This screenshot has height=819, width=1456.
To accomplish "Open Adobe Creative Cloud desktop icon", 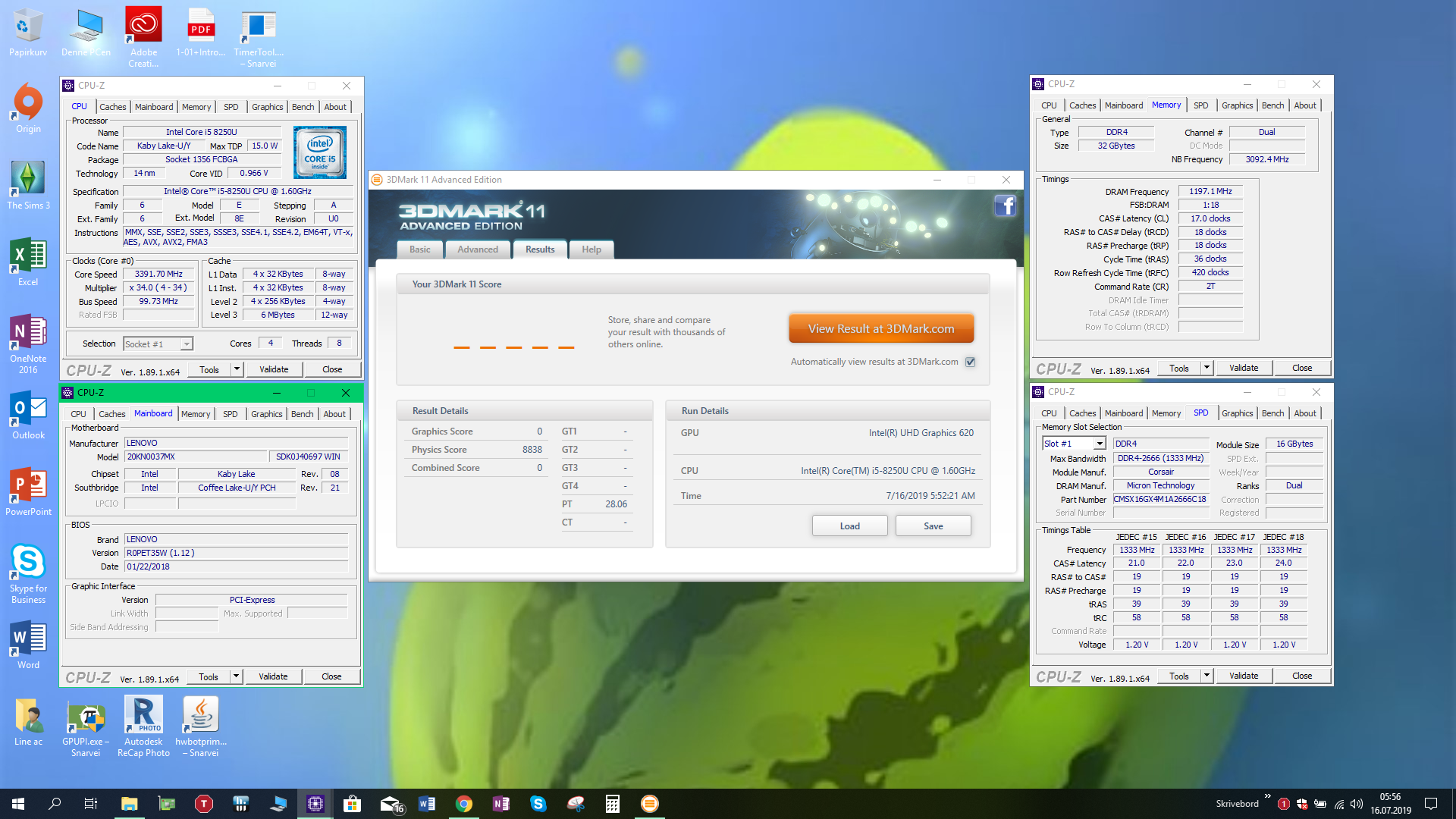I will coord(143,37).
